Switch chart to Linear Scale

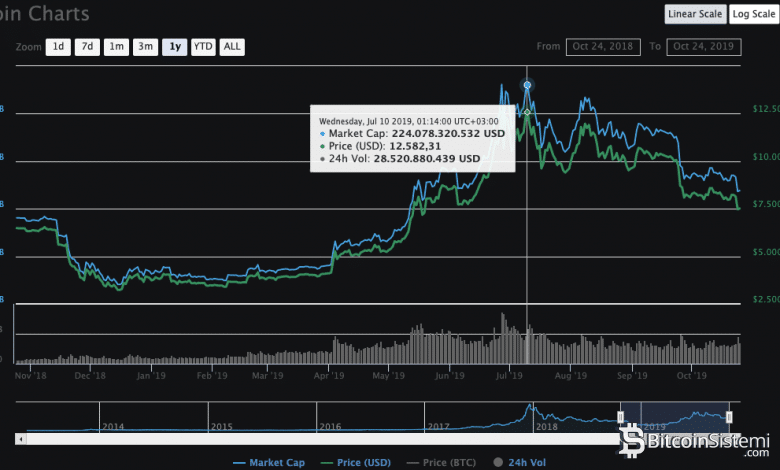coord(695,14)
